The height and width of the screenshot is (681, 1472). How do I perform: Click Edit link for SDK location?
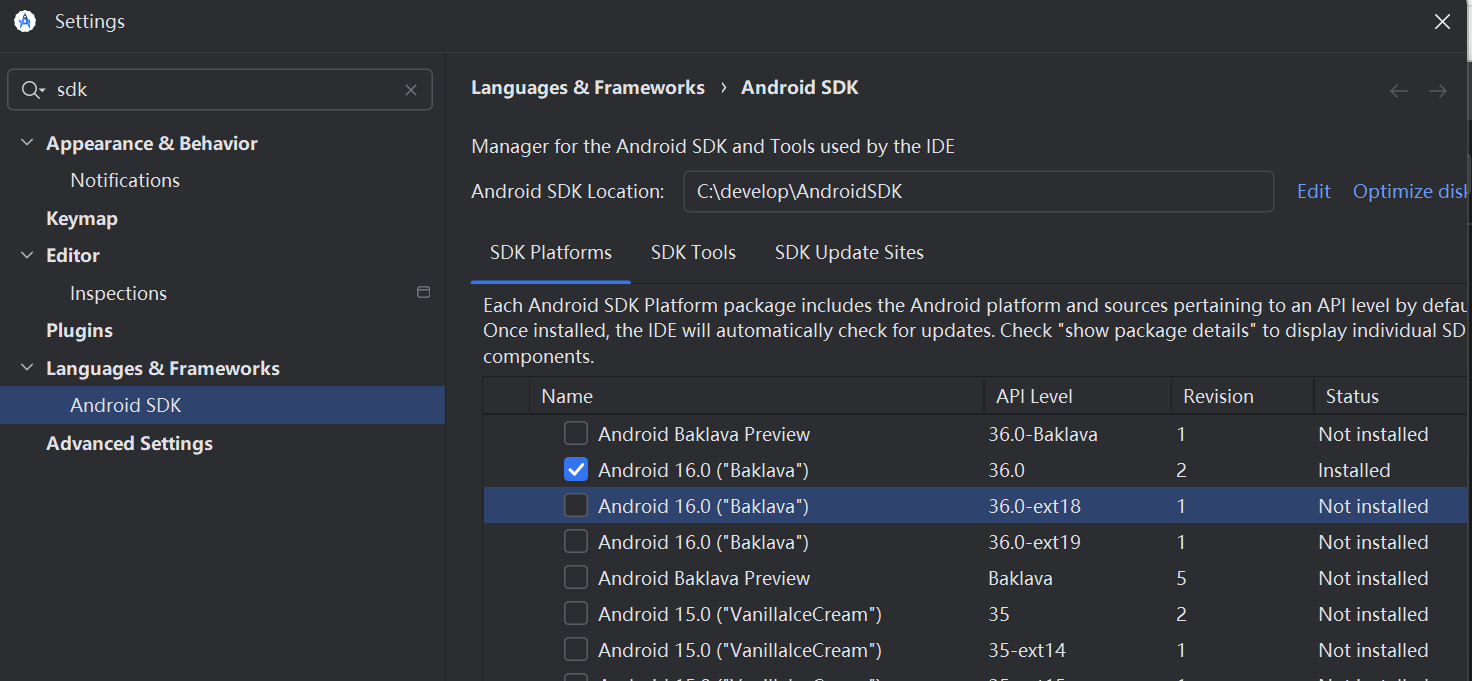coord(1313,192)
